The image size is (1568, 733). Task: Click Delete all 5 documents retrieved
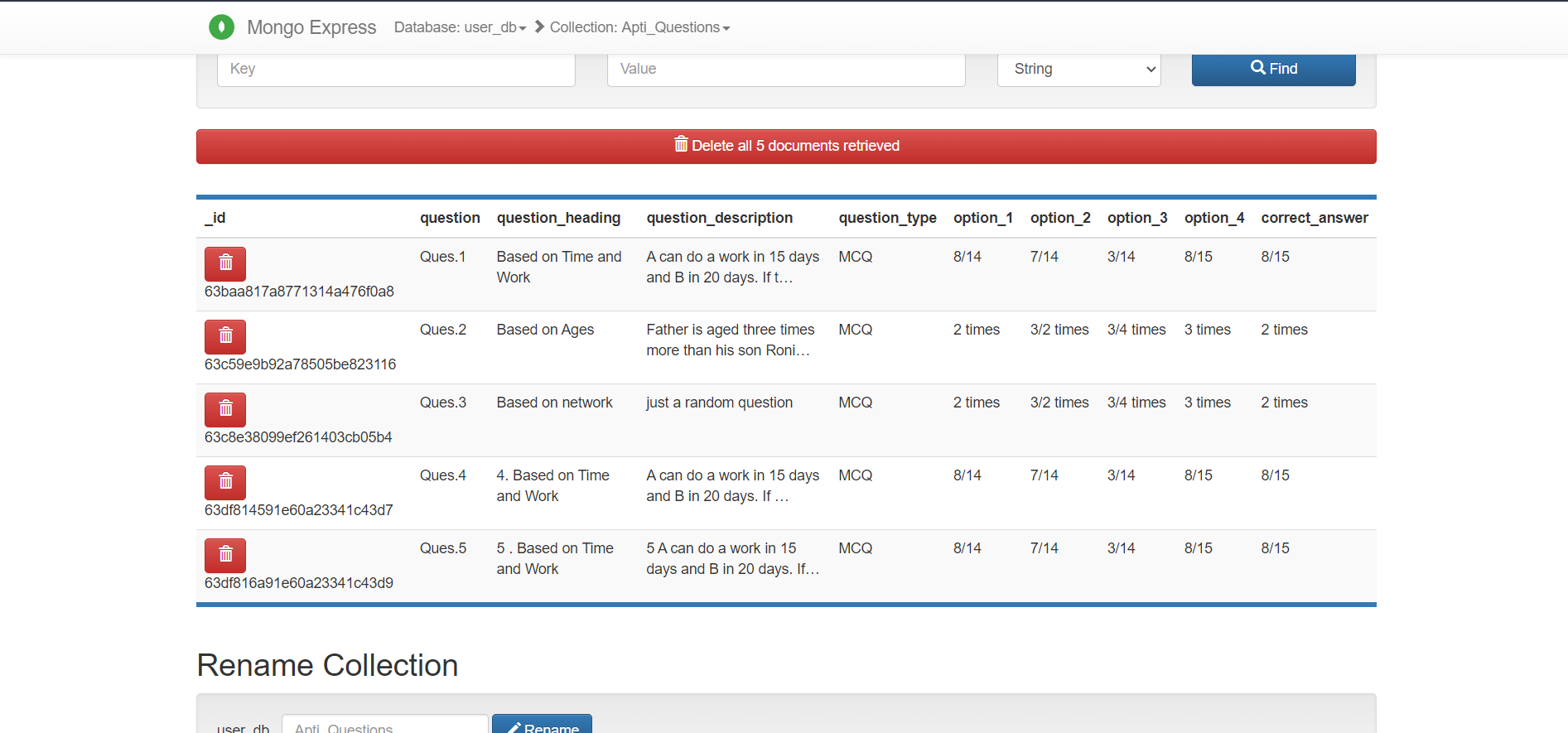[x=786, y=146]
